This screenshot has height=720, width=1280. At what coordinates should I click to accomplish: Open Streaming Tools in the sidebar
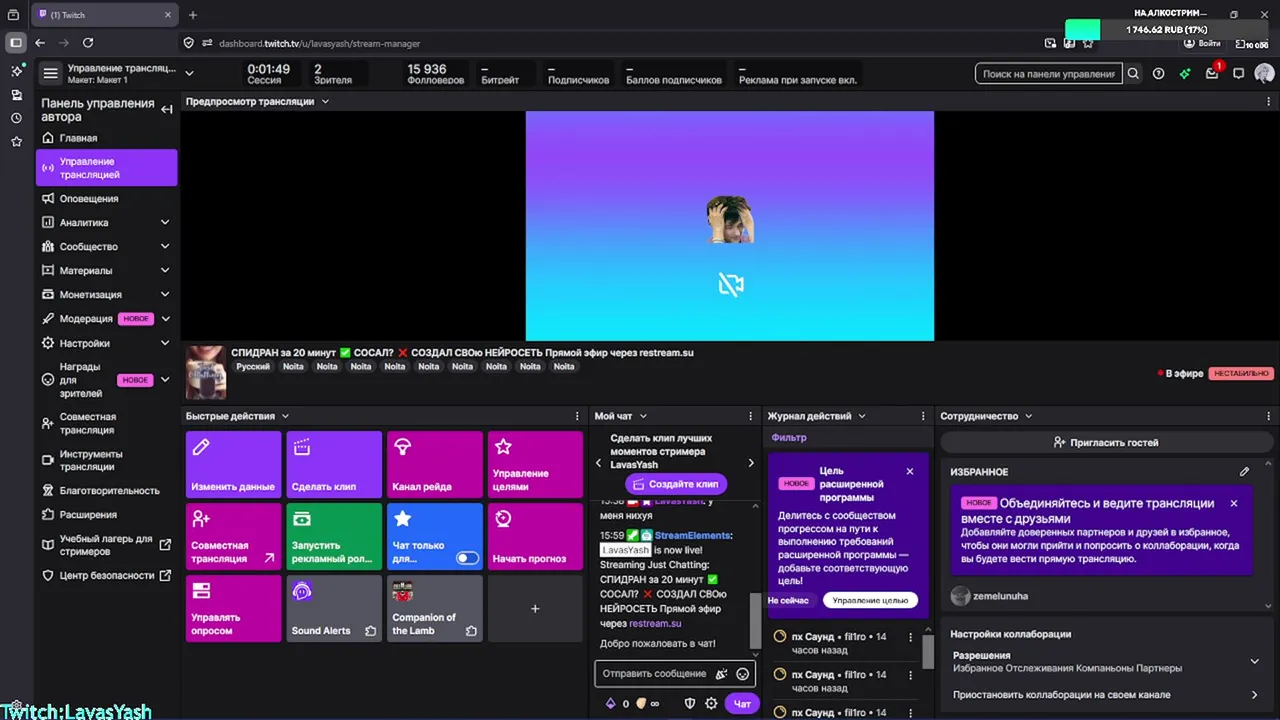point(106,460)
